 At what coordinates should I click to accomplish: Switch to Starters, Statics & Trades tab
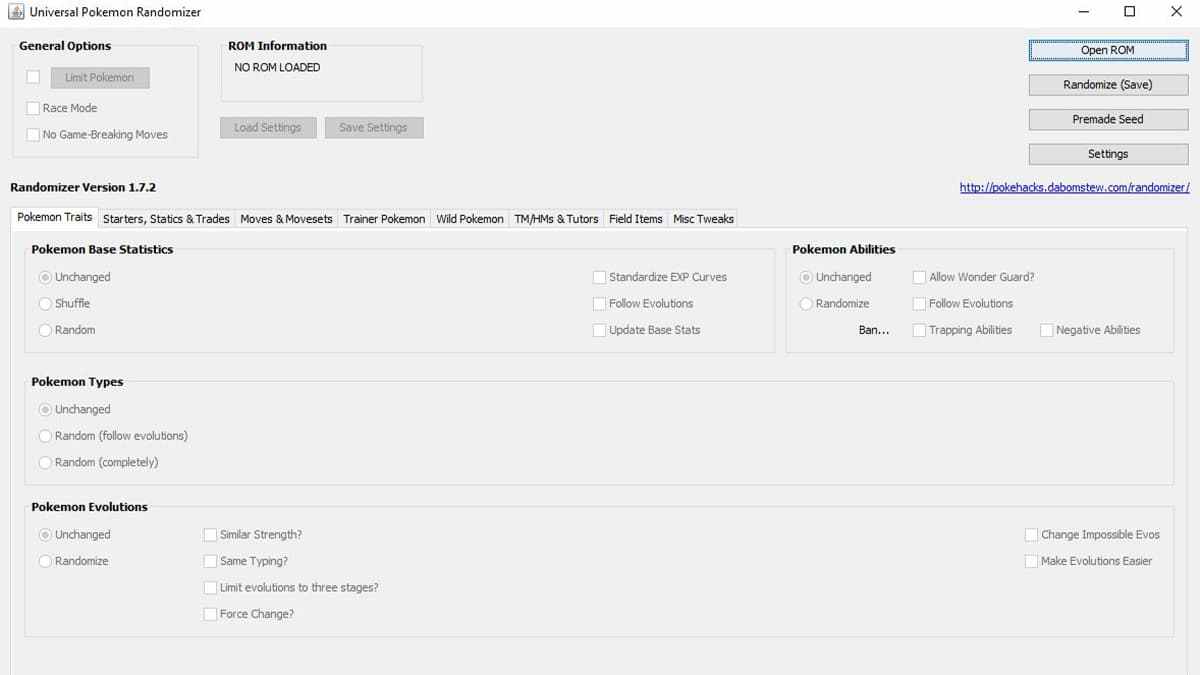pyautogui.click(x=166, y=219)
